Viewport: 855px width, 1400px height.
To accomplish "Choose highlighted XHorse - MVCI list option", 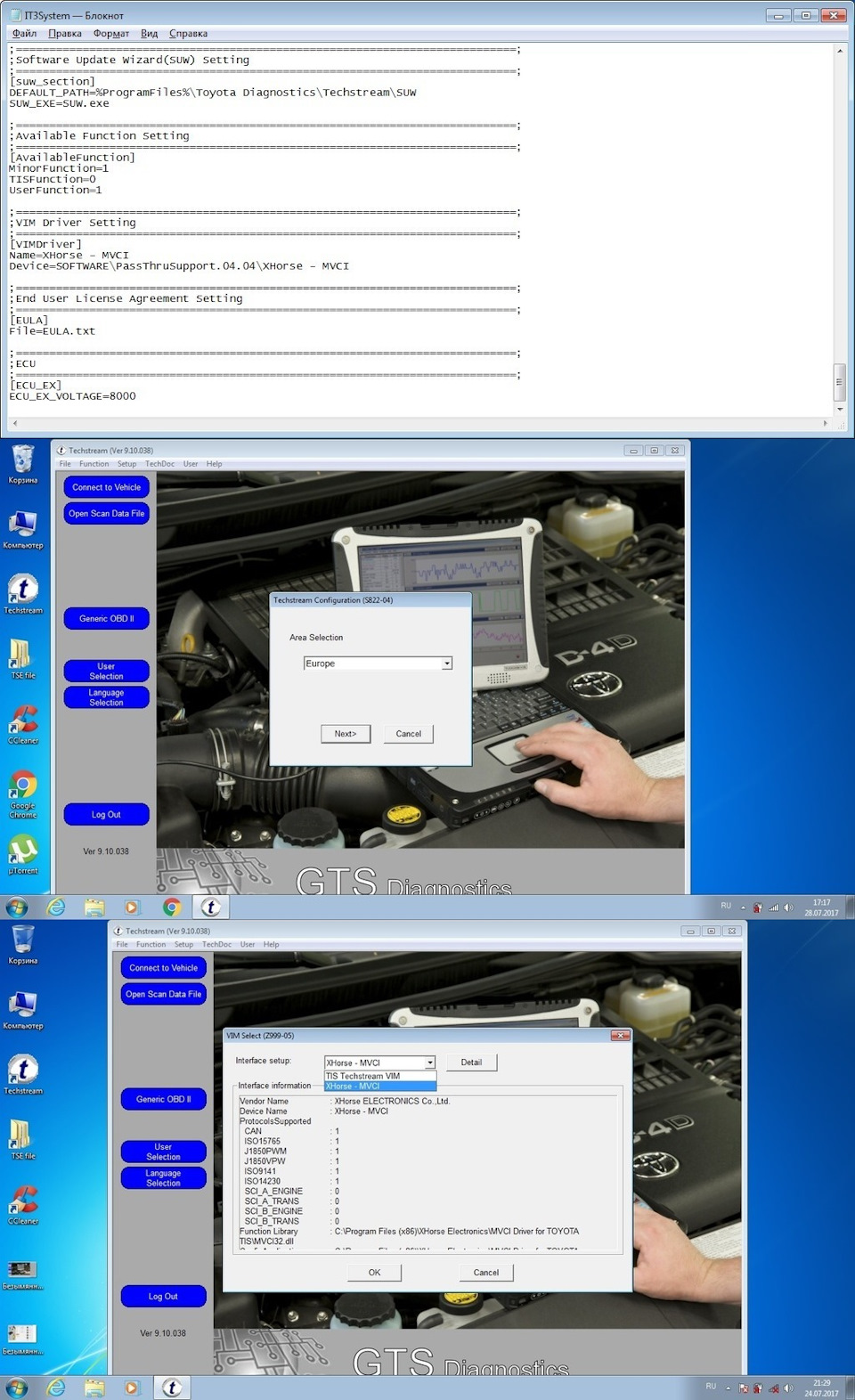I will click(x=380, y=1086).
